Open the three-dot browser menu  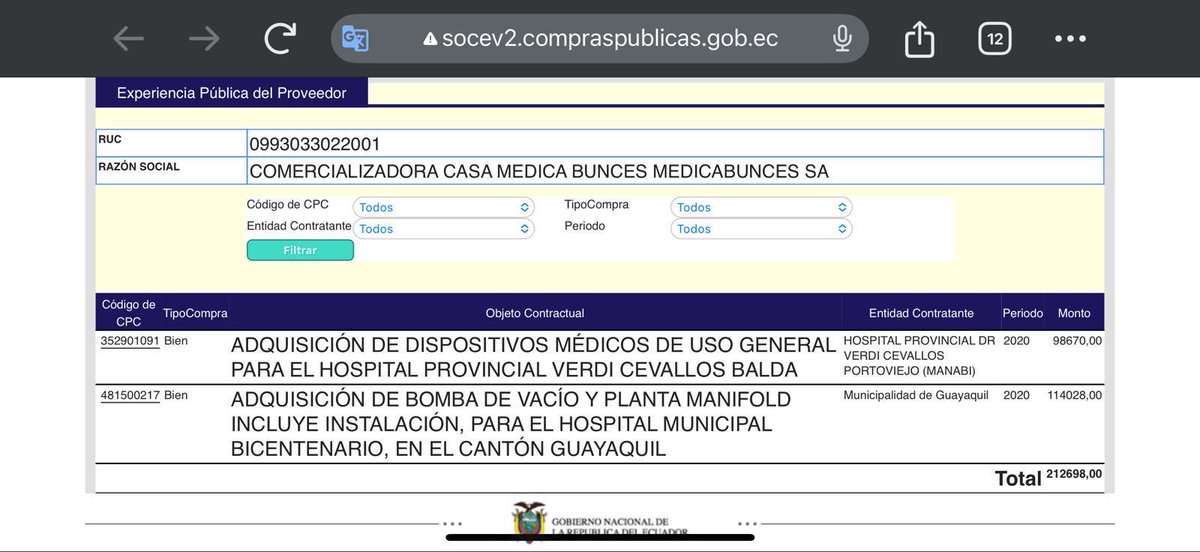pos(1070,39)
